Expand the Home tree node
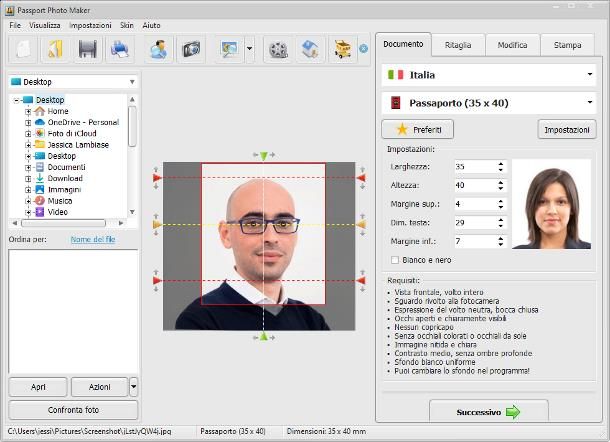The height and width of the screenshot is (442, 610). pos(28,112)
